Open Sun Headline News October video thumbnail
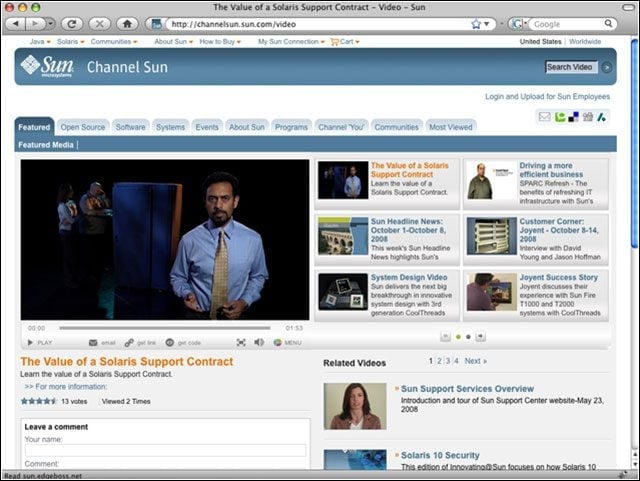Image resolution: width=640 pixels, height=481 pixels. click(x=343, y=236)
